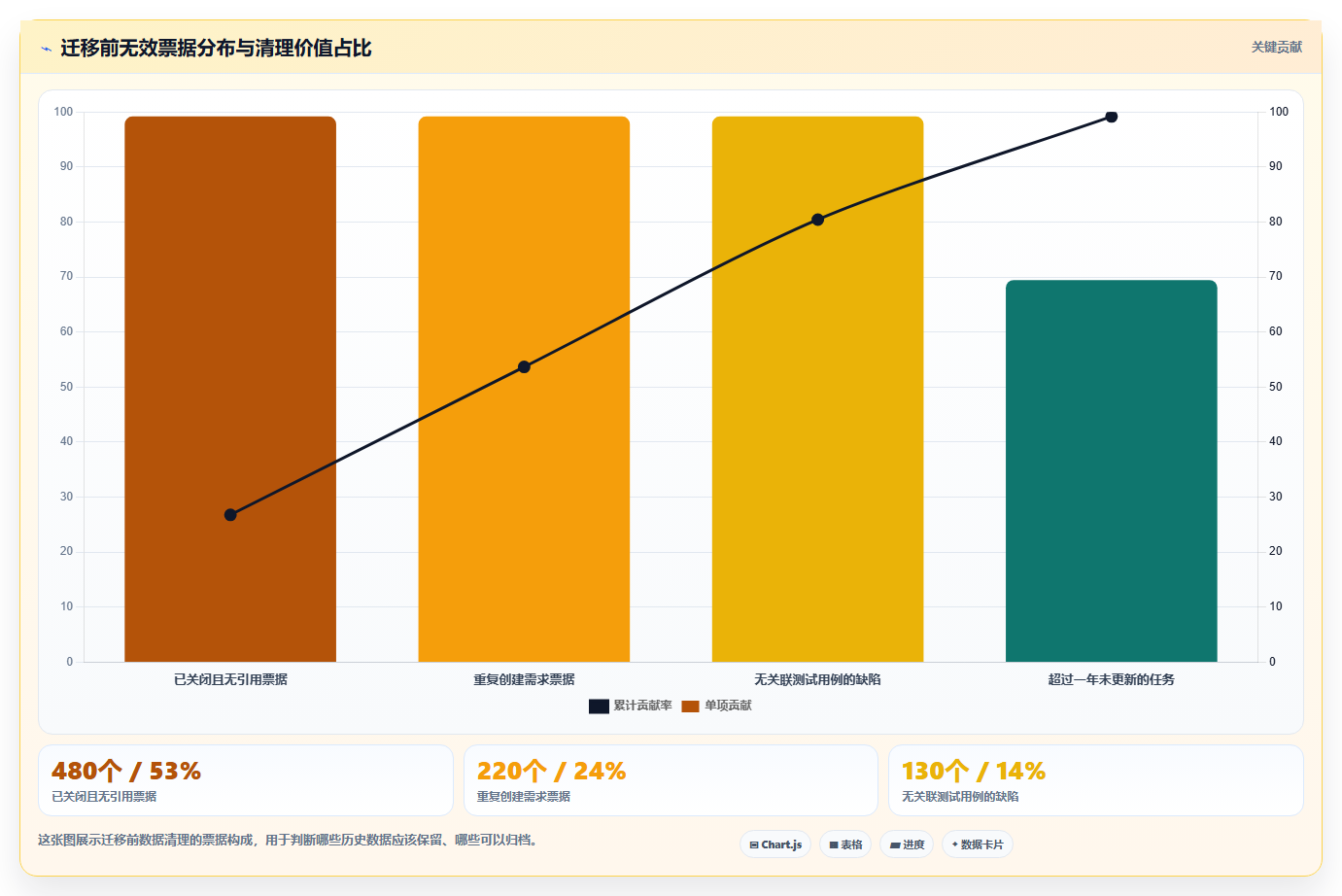Viewport: 1342px width, 896px height.
Task: Toggle the 累计贡献率 legend entry
Action: pos(631,706)
